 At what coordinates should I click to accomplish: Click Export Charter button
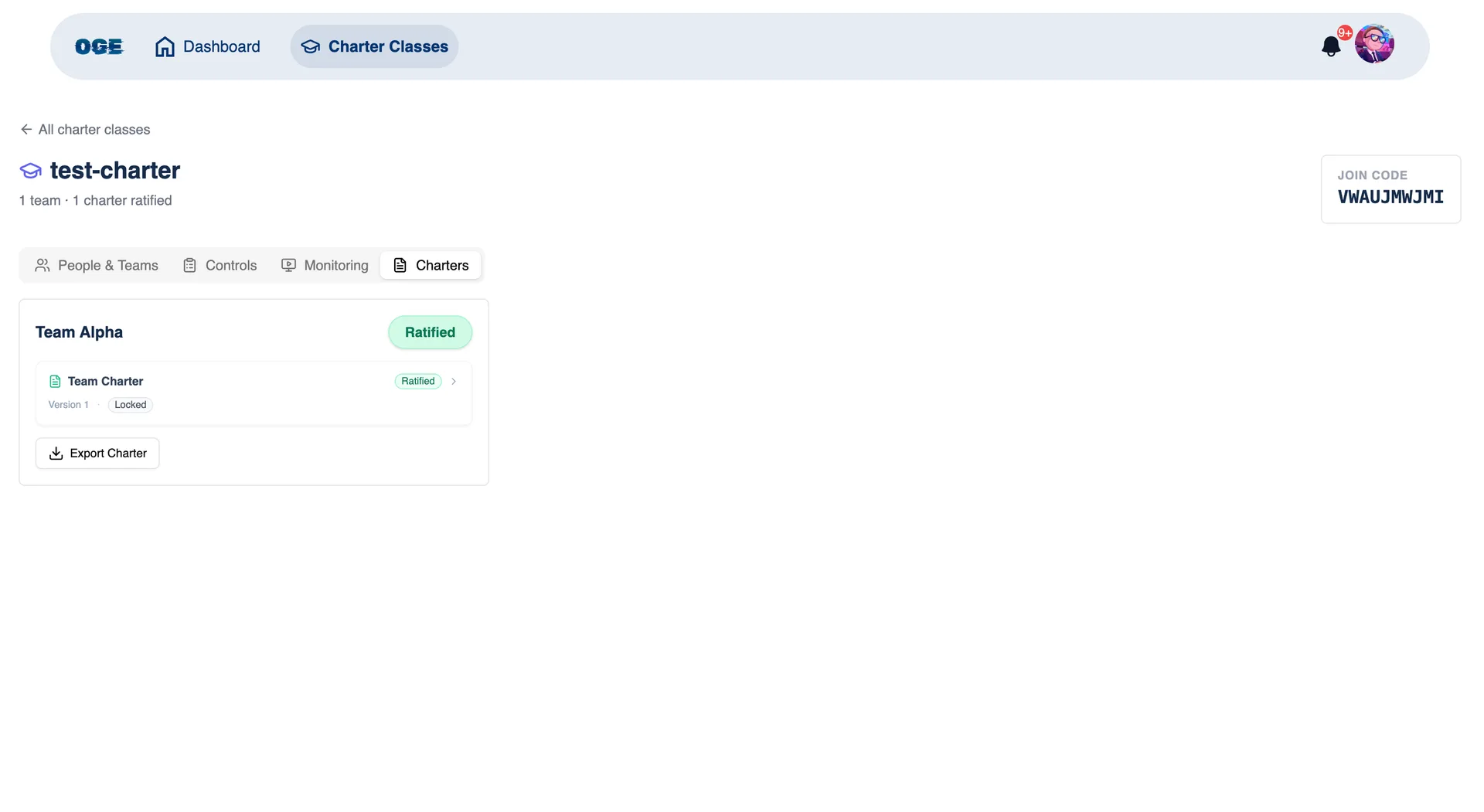coord(97,454)
